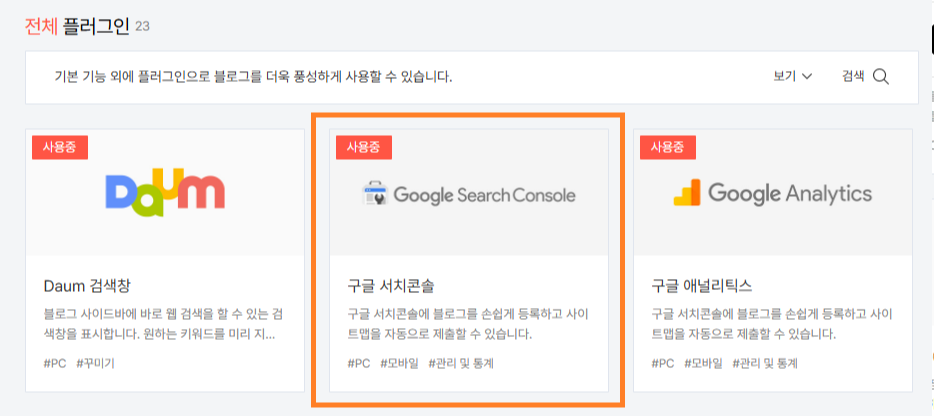Screen dimensions: 934x416
Task: Open the 보기 view dropdown
Action: 793,76
